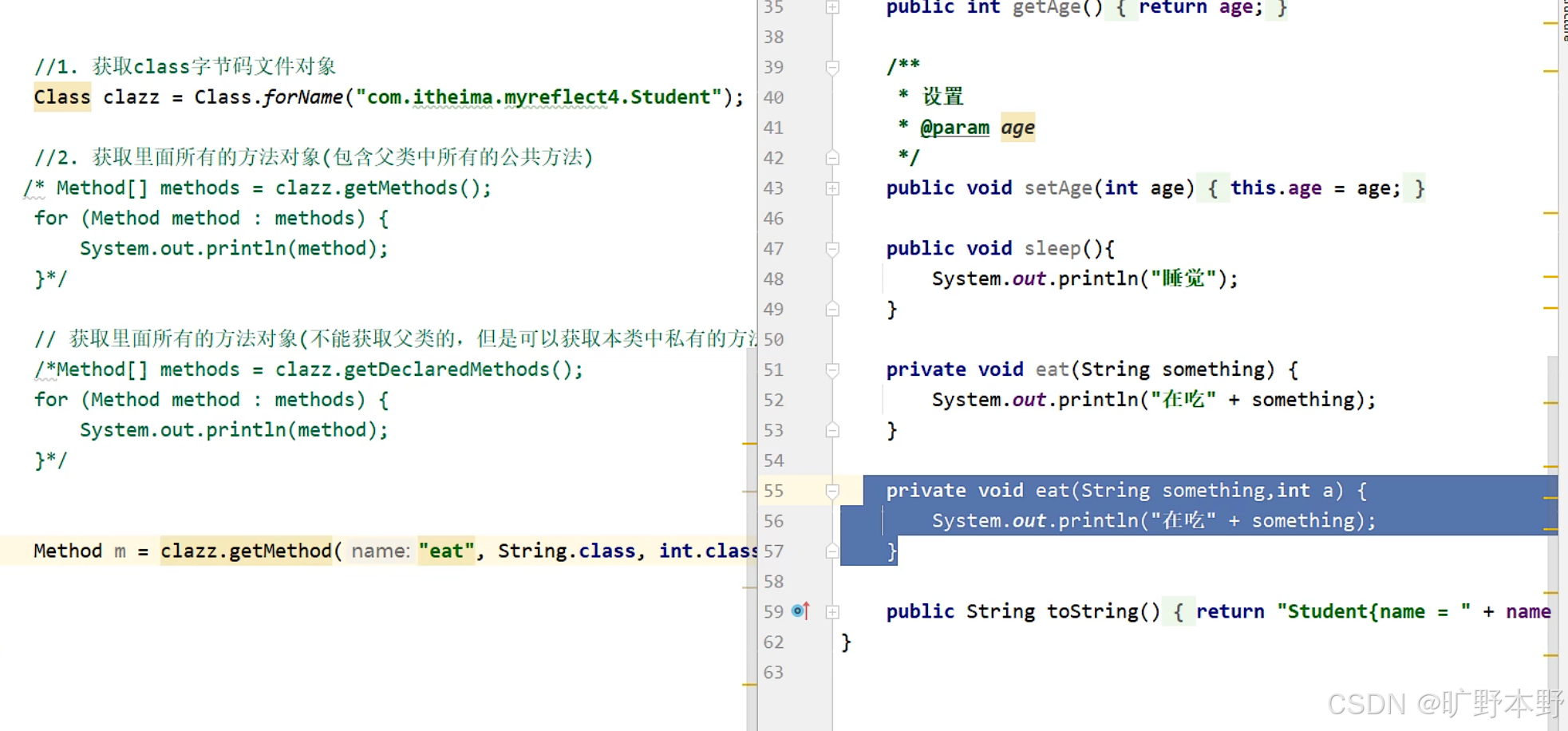Click the Javadoc end fold marker at line 42
The width and height of the screenshot is (1568, 731).
tap(832, 158)
